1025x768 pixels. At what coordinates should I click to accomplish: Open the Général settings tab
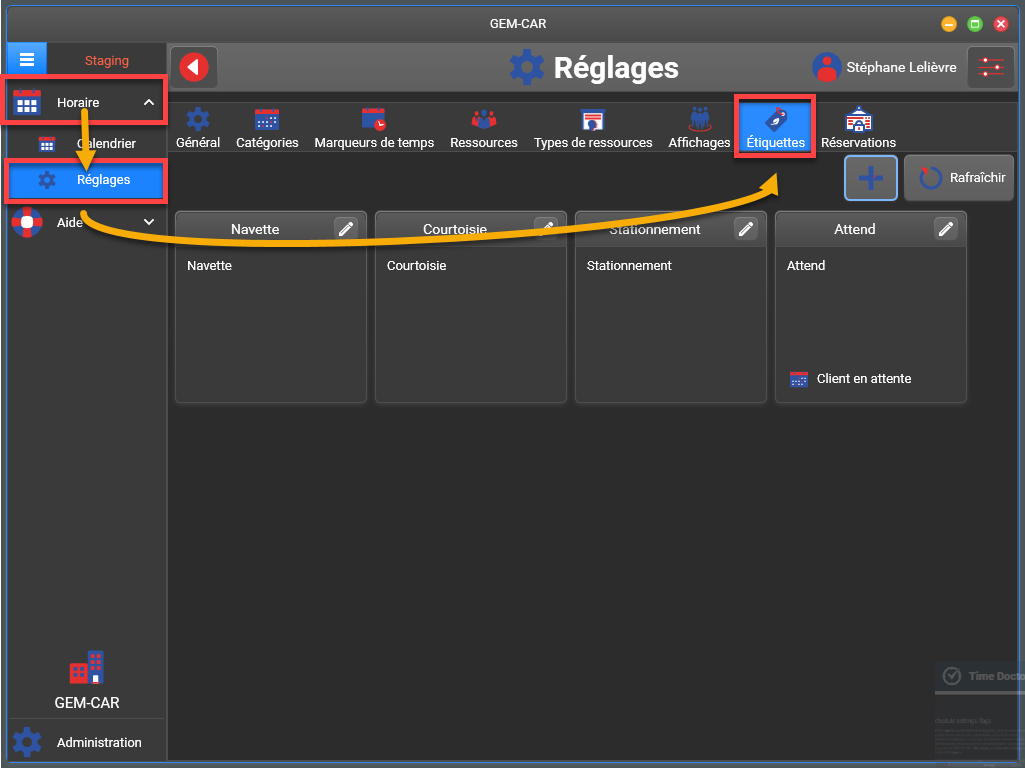198,129
